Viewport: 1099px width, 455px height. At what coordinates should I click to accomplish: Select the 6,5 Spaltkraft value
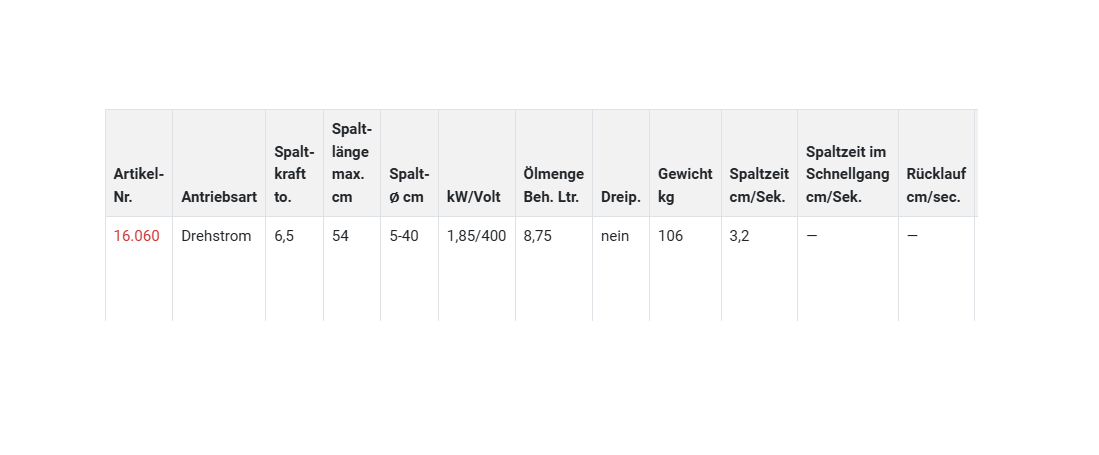pos(284,236)
